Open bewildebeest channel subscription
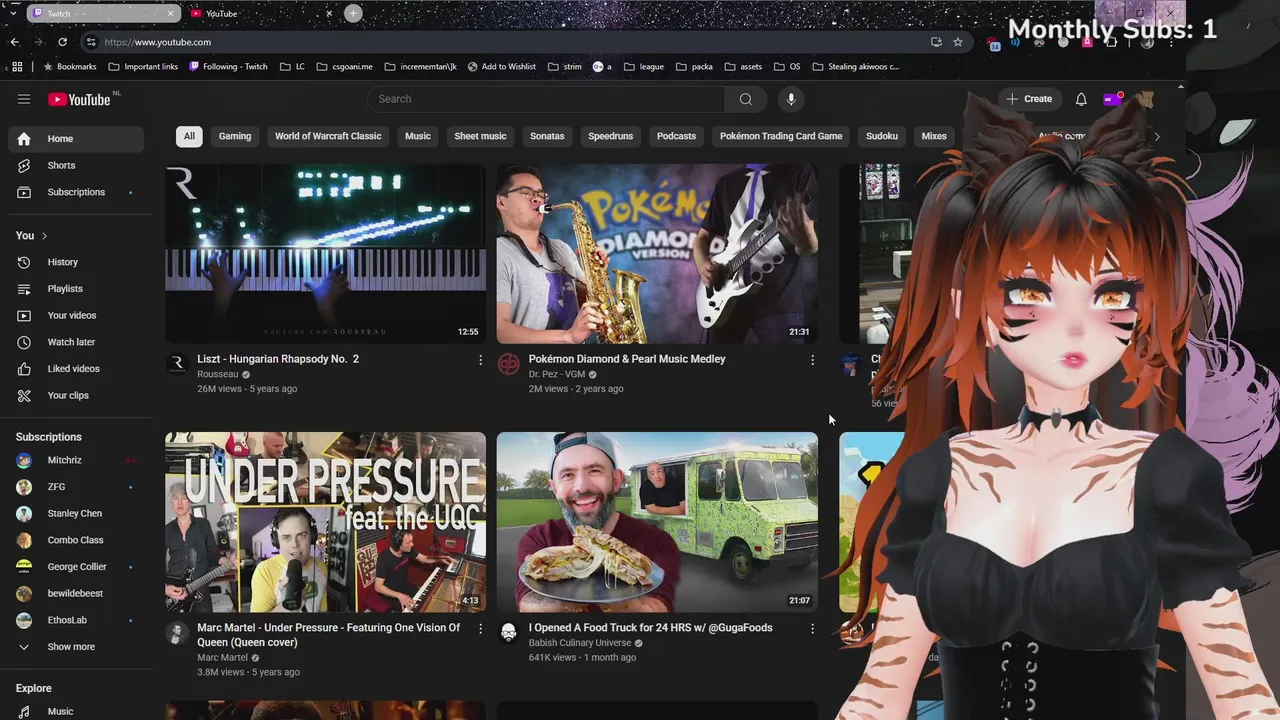 click(76, 593)
